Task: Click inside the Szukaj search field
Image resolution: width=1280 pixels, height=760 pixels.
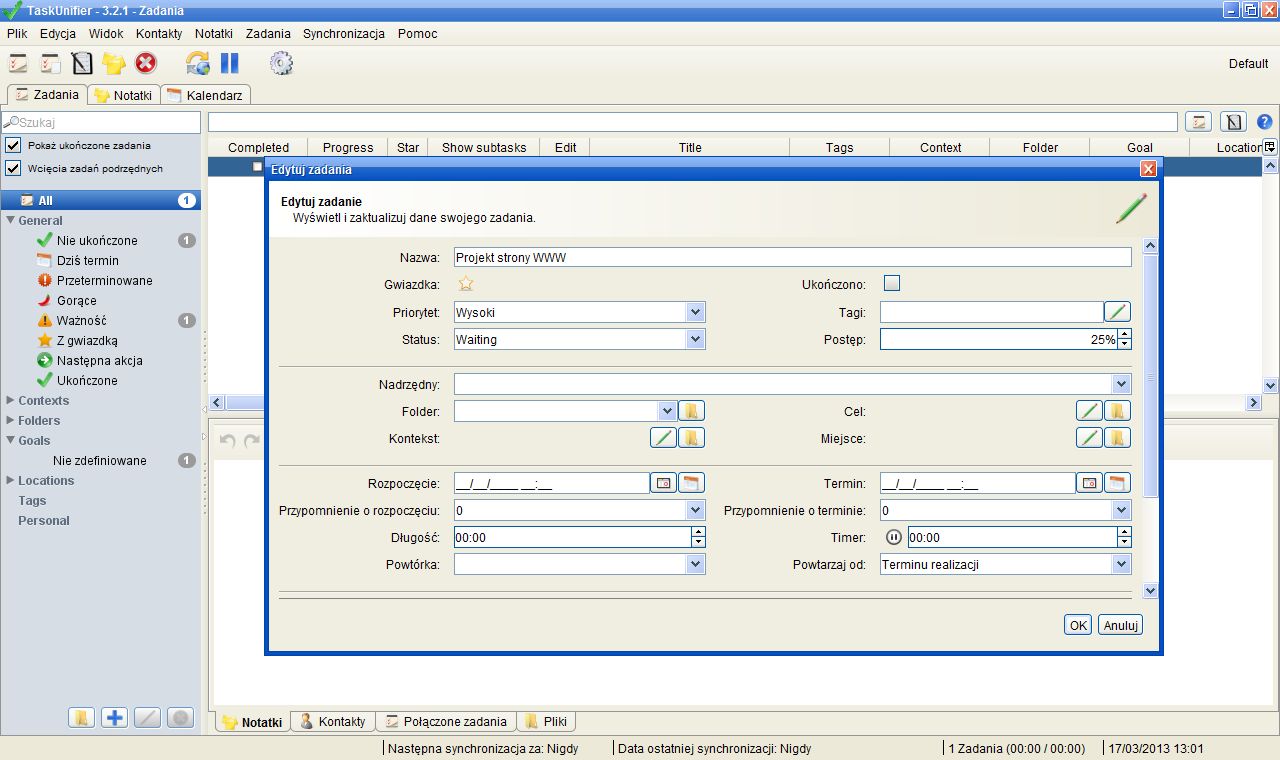Action: coord(100,122)
